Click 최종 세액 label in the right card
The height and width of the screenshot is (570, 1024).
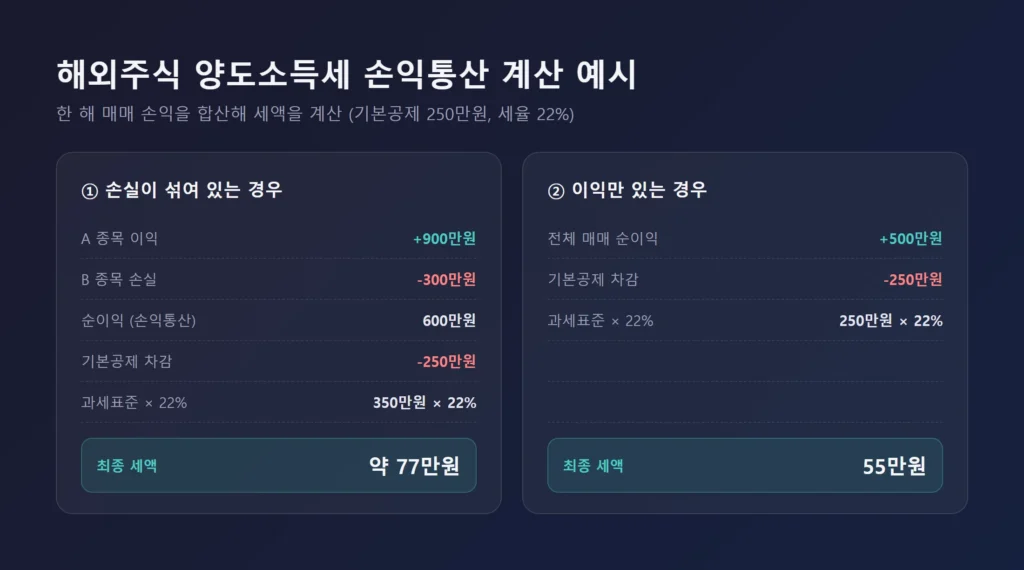click(x=593, y=466)
